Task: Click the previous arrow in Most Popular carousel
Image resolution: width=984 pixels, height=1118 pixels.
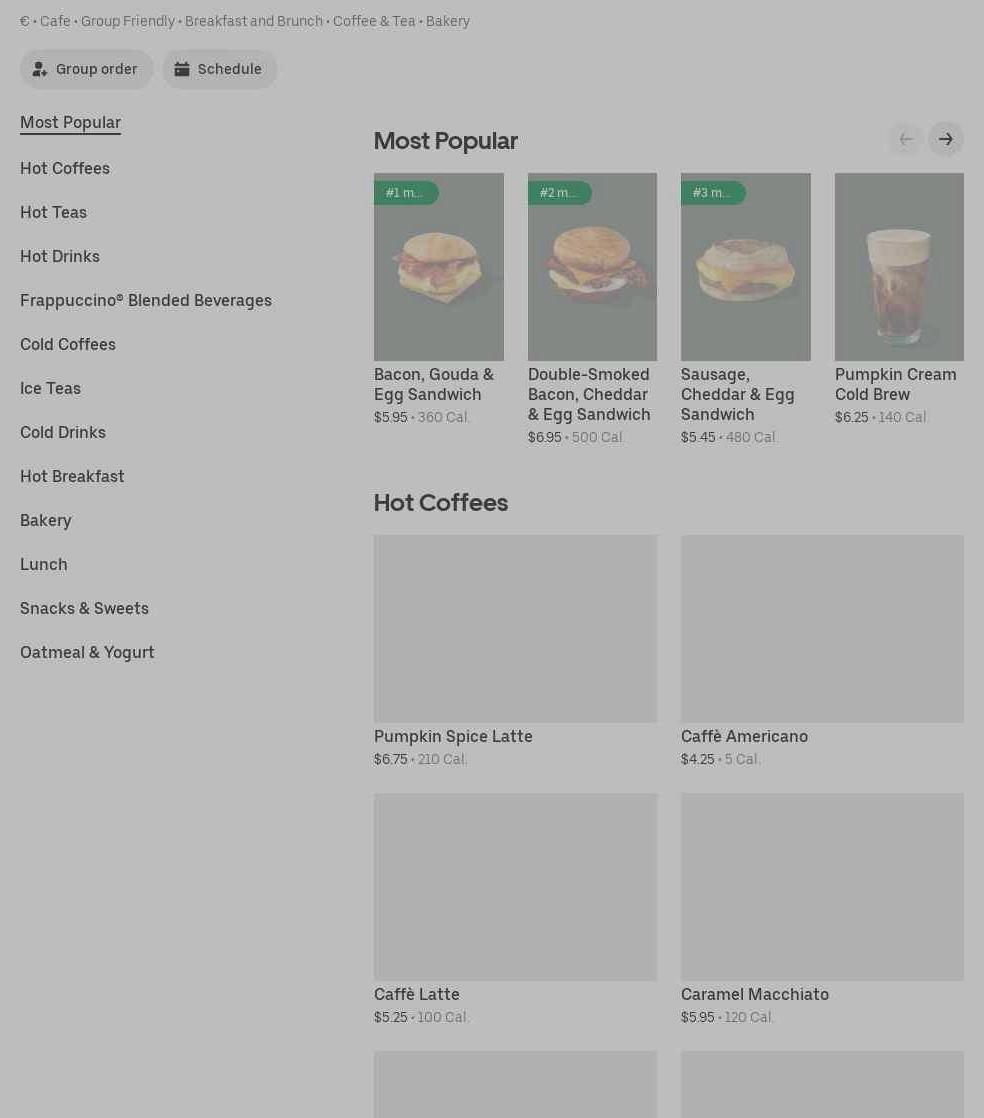Action: coord(905,139)
